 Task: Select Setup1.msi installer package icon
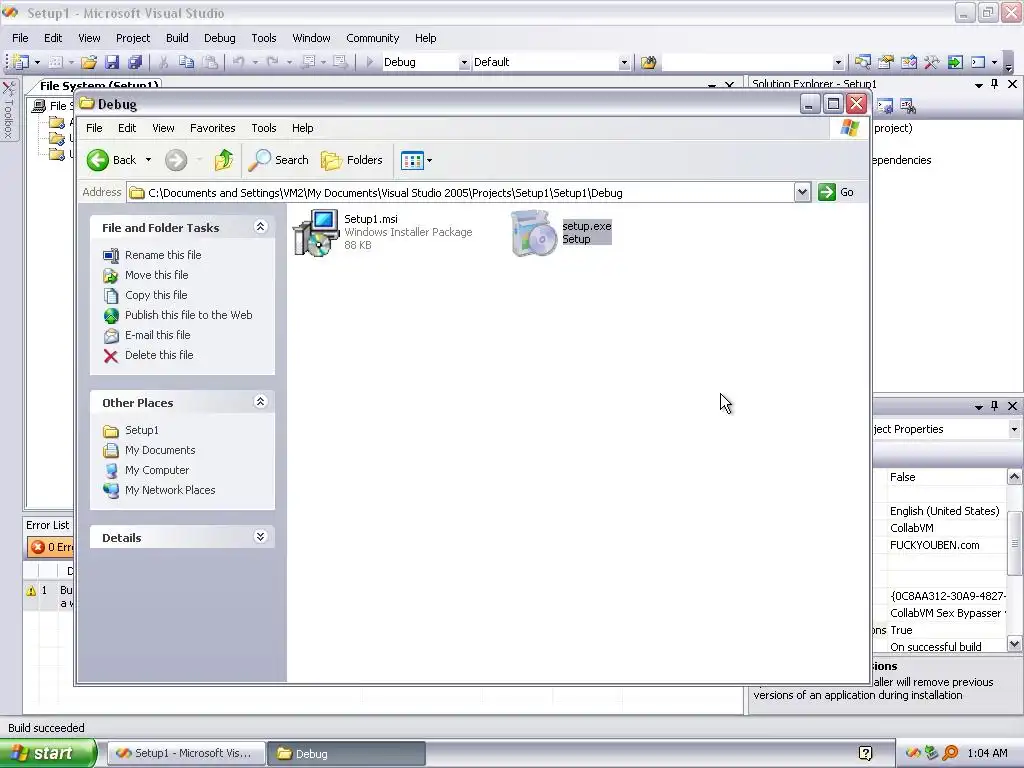[315, 232]
